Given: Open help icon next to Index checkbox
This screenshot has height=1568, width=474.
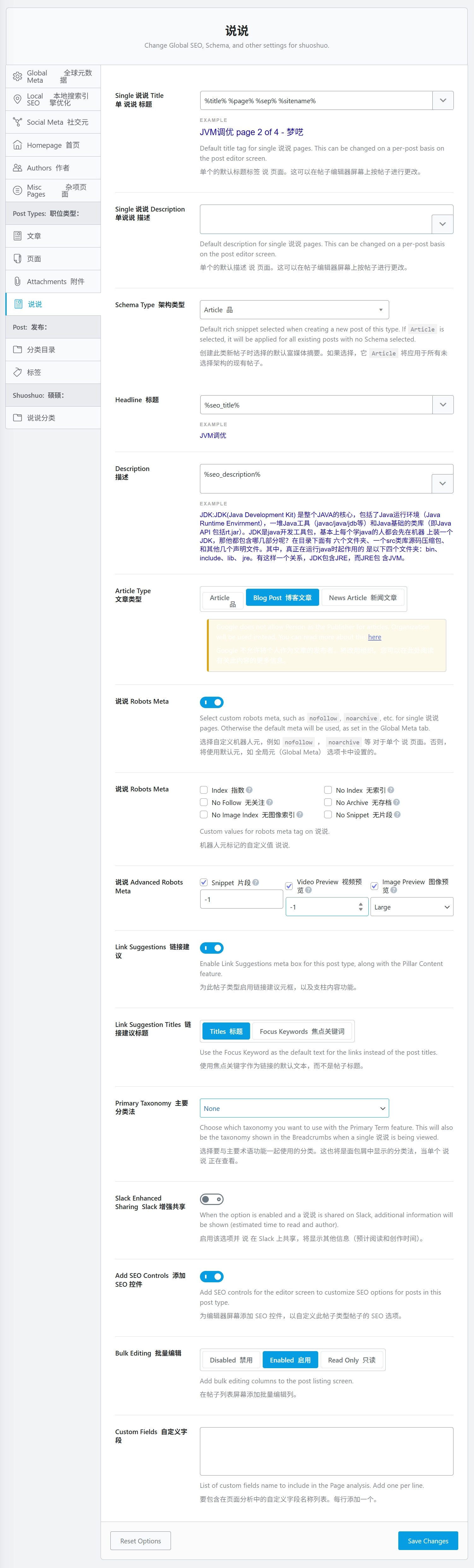Looking at the screenshot, I should click(249, 790).
